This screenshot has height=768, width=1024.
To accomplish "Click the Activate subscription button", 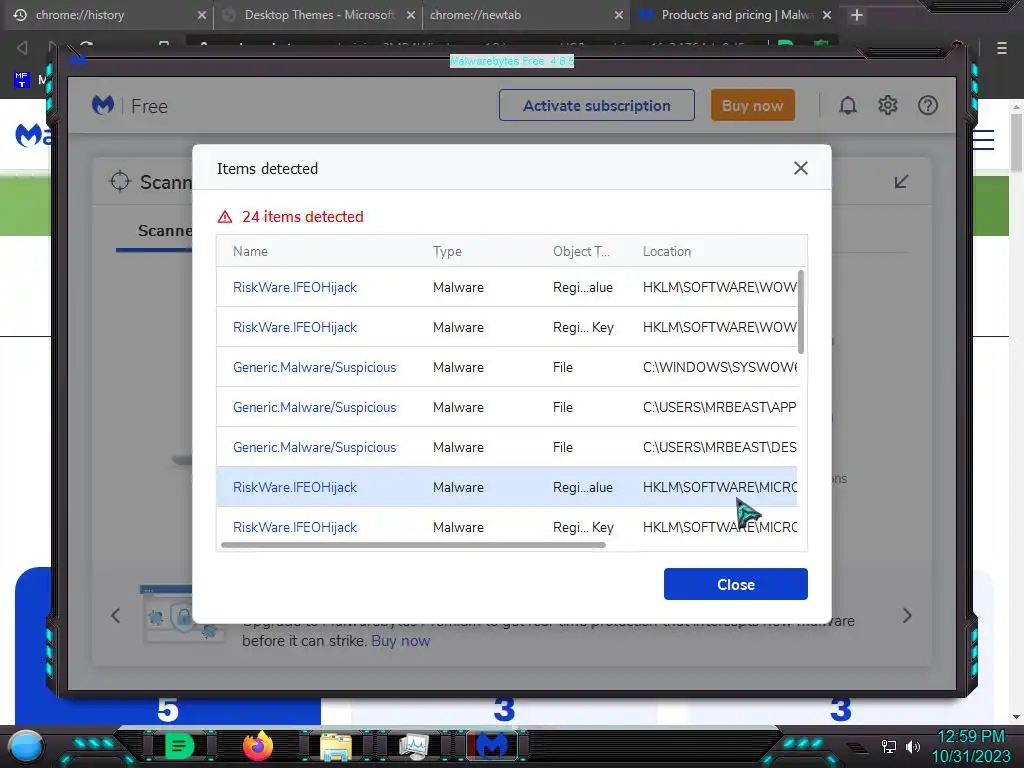I will pos(596,105).
